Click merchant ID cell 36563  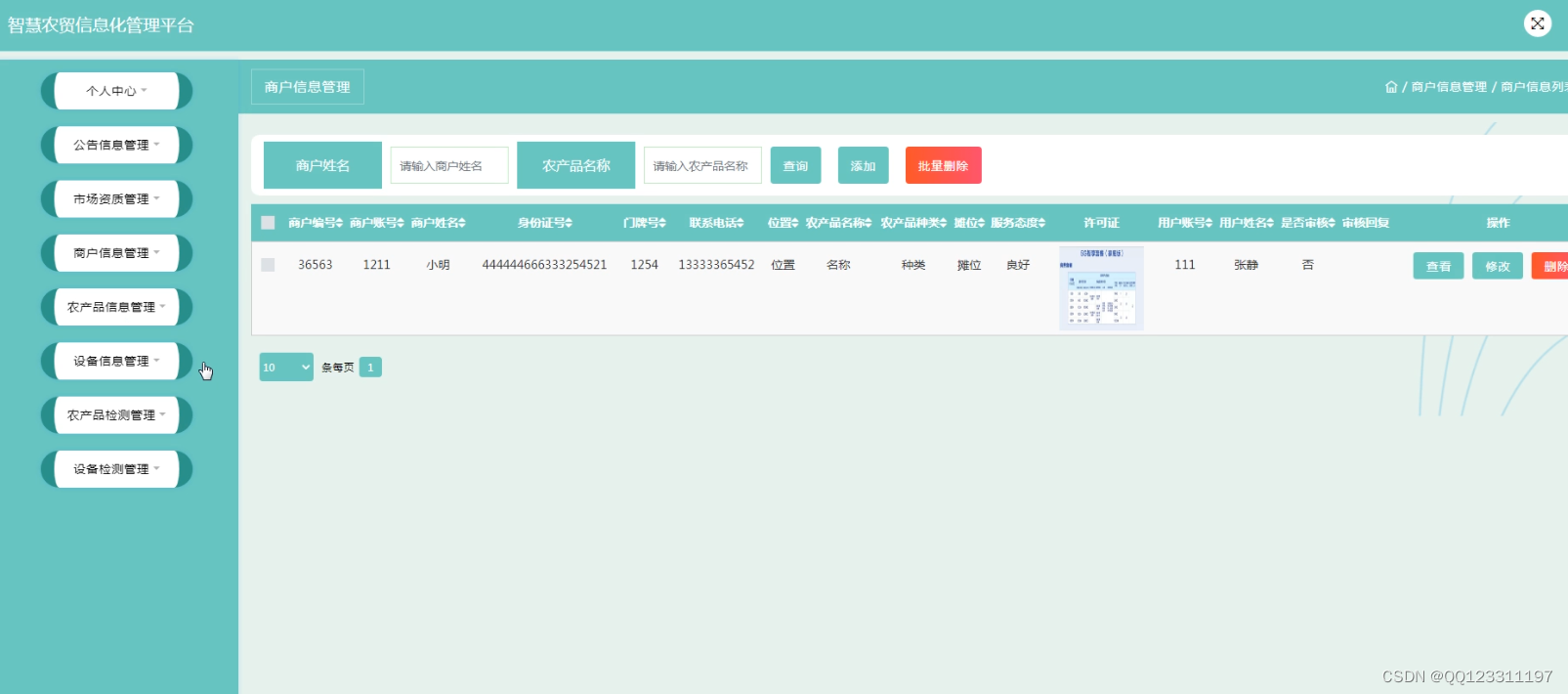pyautogui.click(x=316, y=265)
